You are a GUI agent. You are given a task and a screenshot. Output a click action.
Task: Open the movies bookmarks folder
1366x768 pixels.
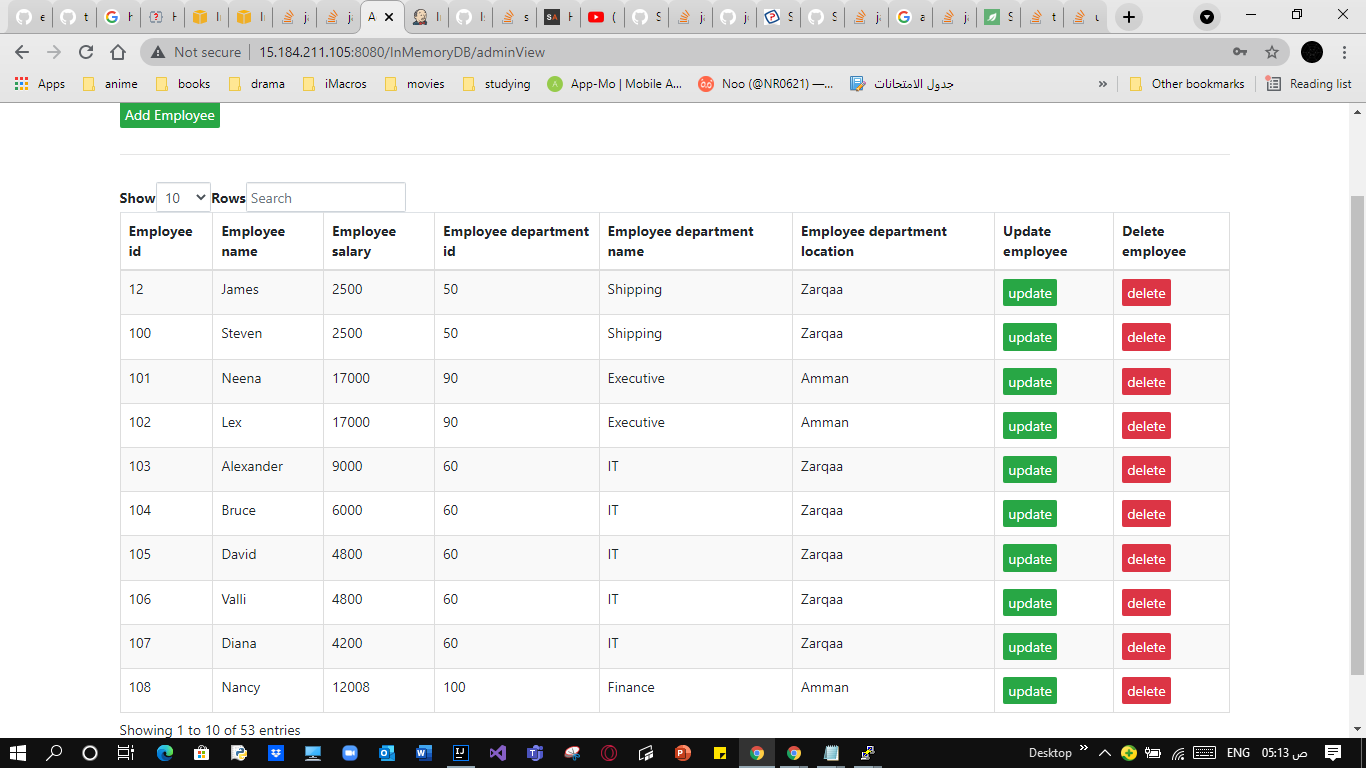tap(413, 84)
